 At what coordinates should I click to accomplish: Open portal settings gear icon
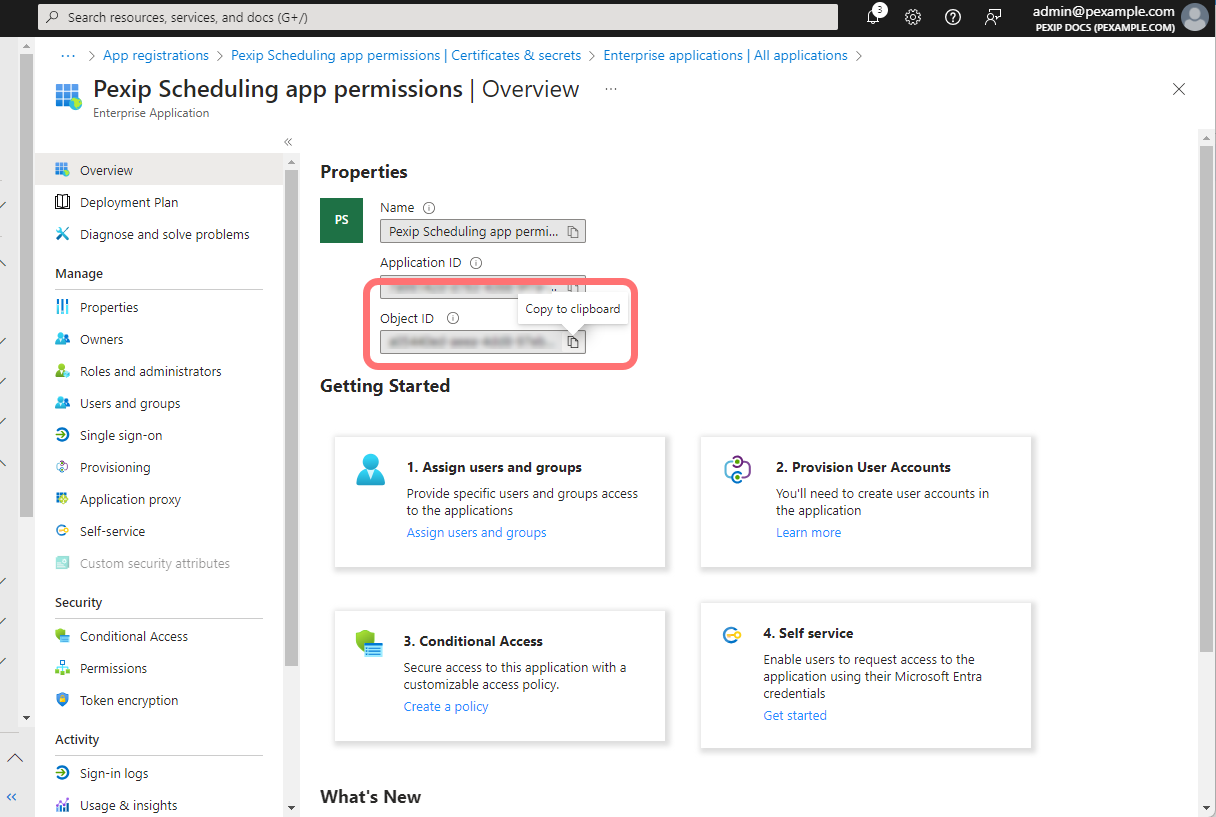tap(913, 17)
